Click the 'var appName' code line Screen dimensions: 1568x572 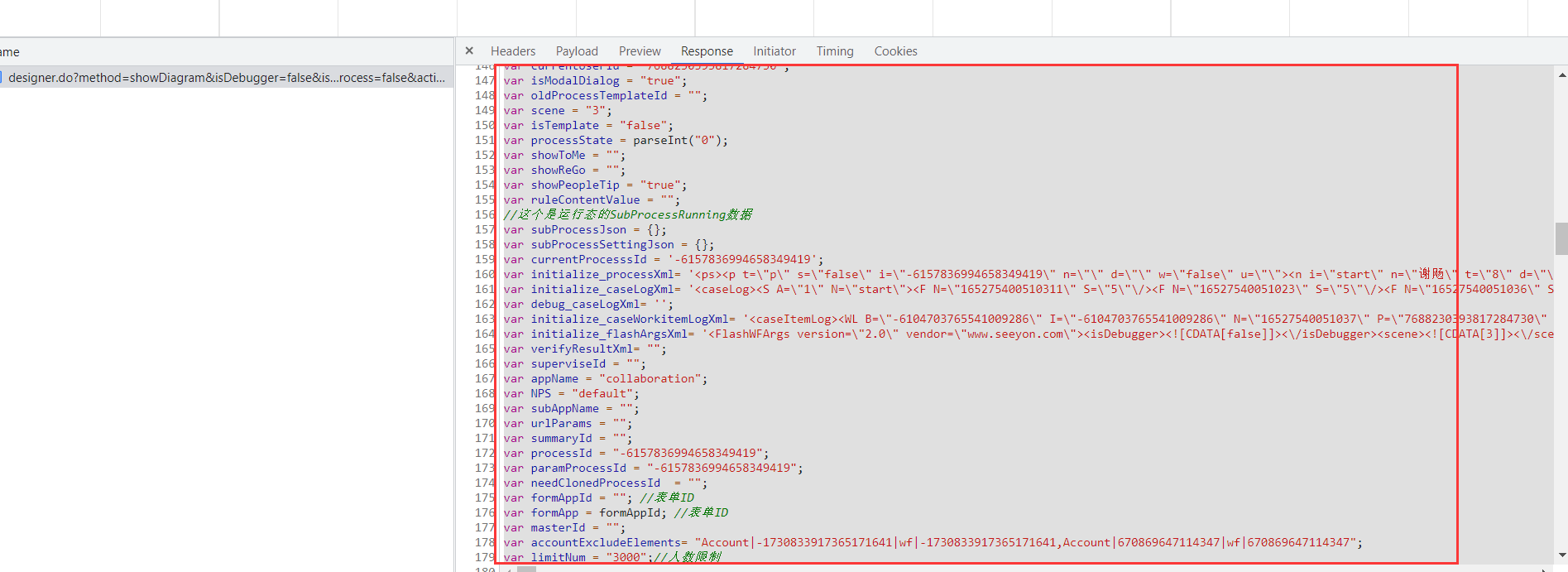605,378
